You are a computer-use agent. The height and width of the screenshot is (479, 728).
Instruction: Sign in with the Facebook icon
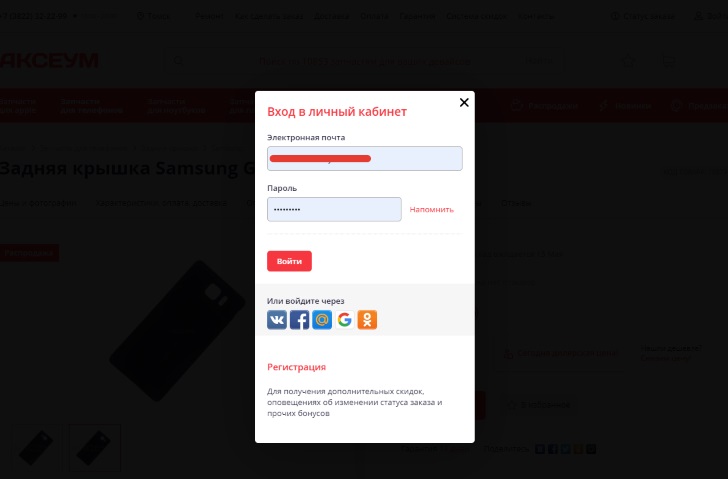299,320
